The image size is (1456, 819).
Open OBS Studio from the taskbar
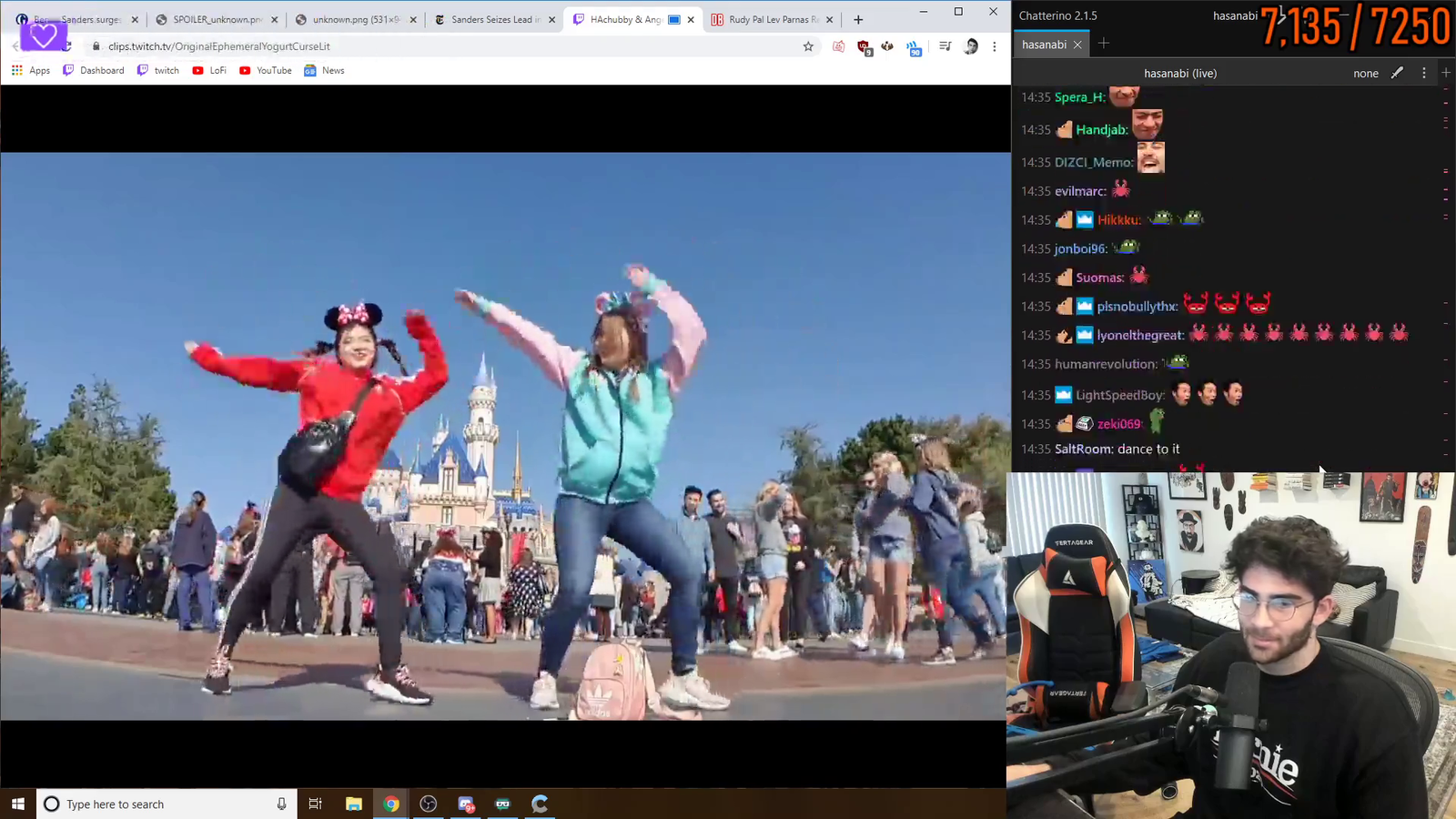[x=429, y=804]
